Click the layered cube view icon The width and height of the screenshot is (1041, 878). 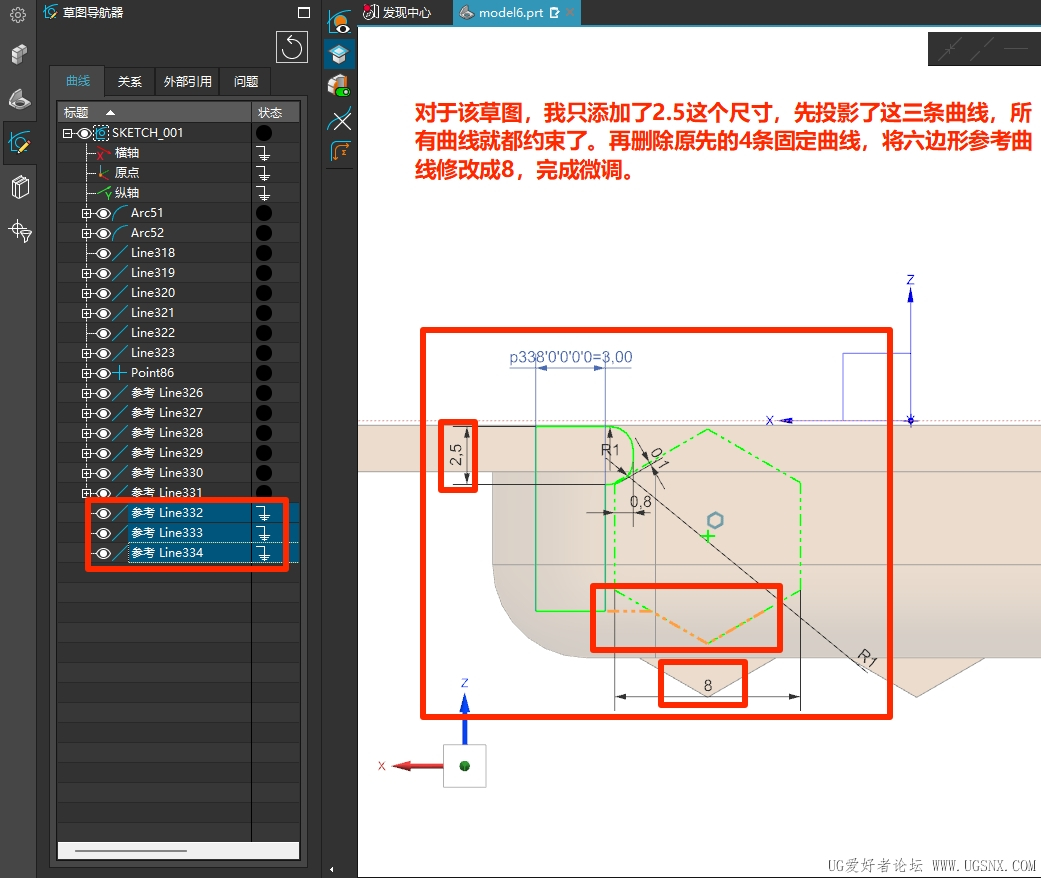click(x=339, y=54)
